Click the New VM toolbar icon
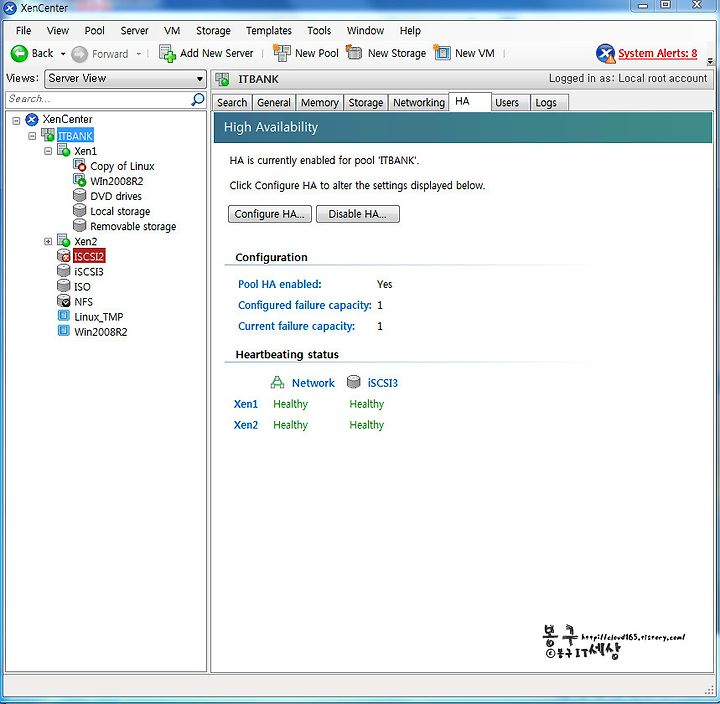 tap(442, 52)
